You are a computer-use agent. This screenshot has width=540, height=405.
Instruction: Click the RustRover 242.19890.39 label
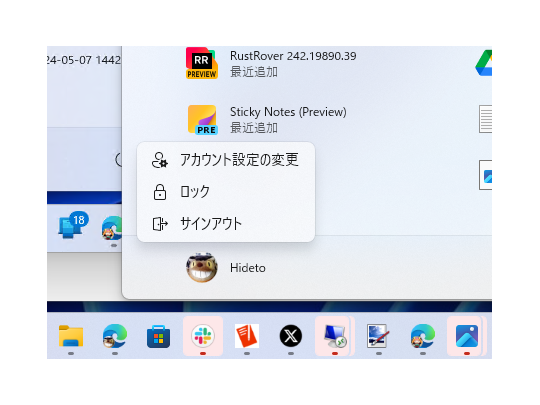[x=293, y=56]
